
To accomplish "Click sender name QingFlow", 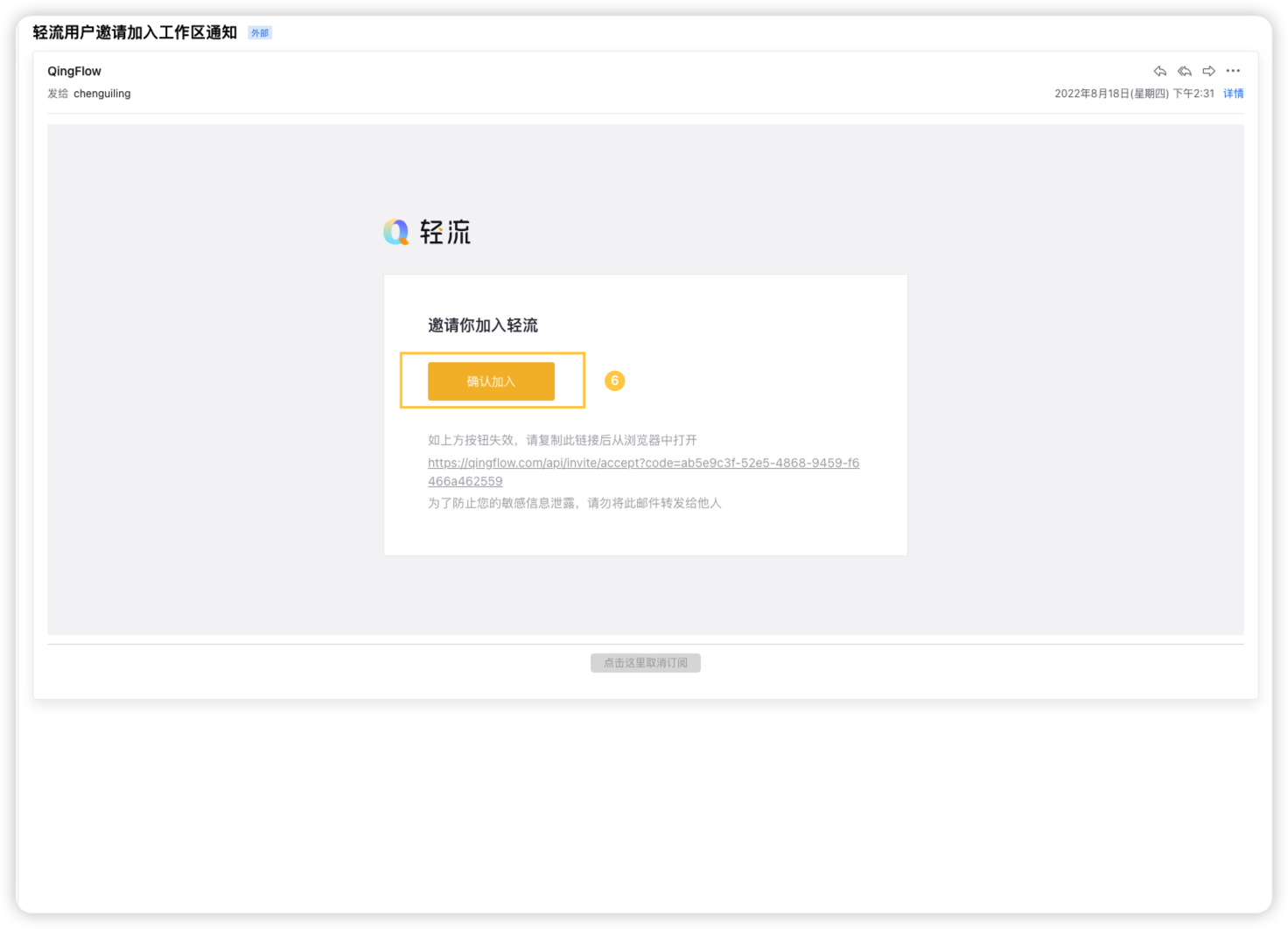I will coord(74,71).
